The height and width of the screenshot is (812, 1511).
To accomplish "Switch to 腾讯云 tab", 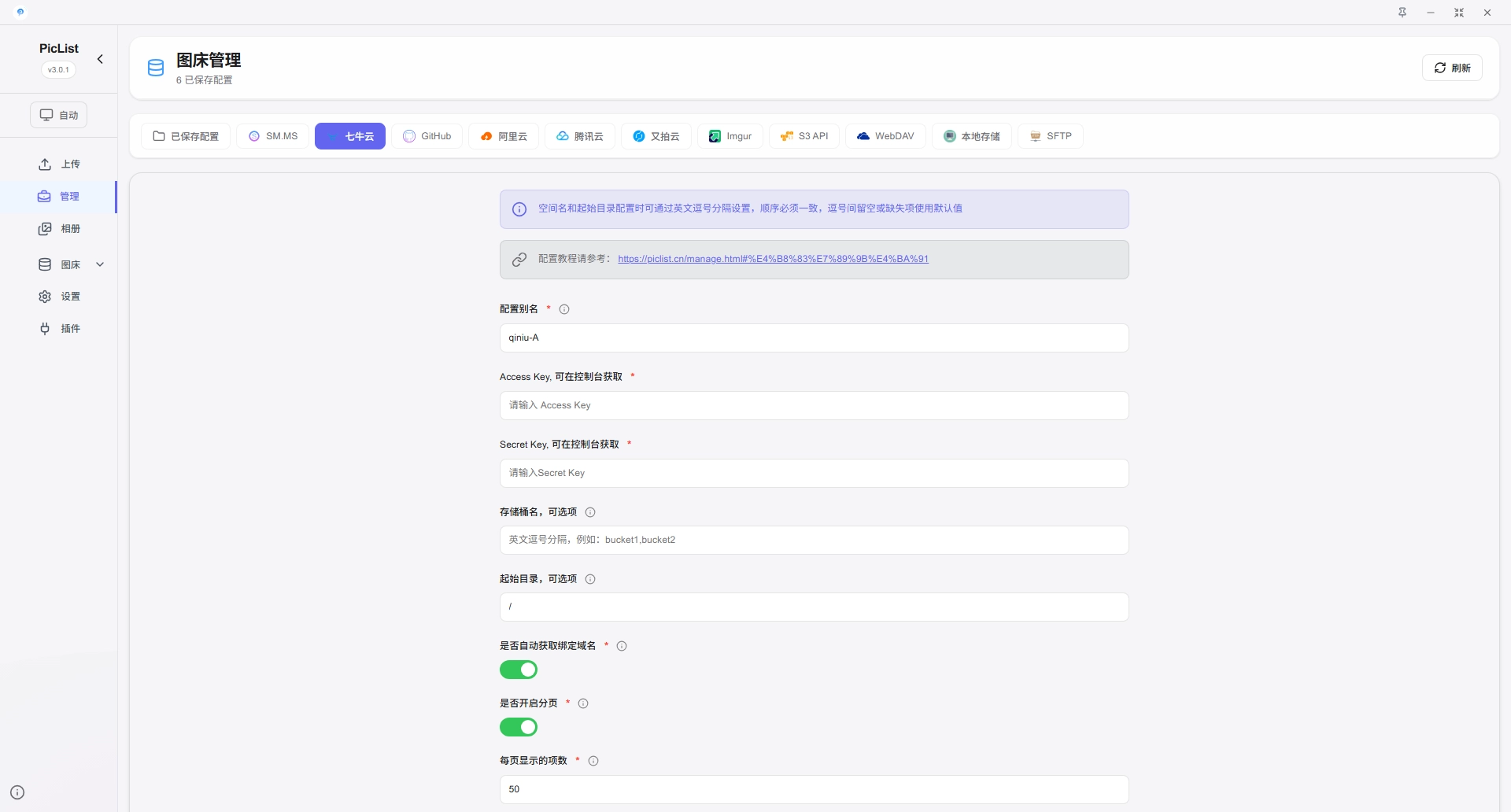I will pos(580,136).
